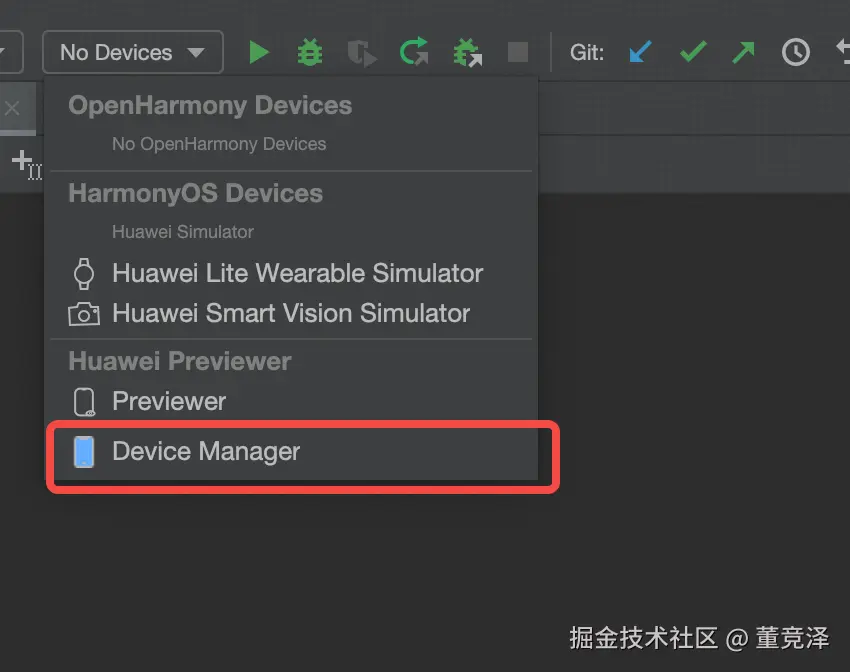Start debugging with the green bug icon
The height and width of the screenshot is (672, 850).
tap(310, 53)
